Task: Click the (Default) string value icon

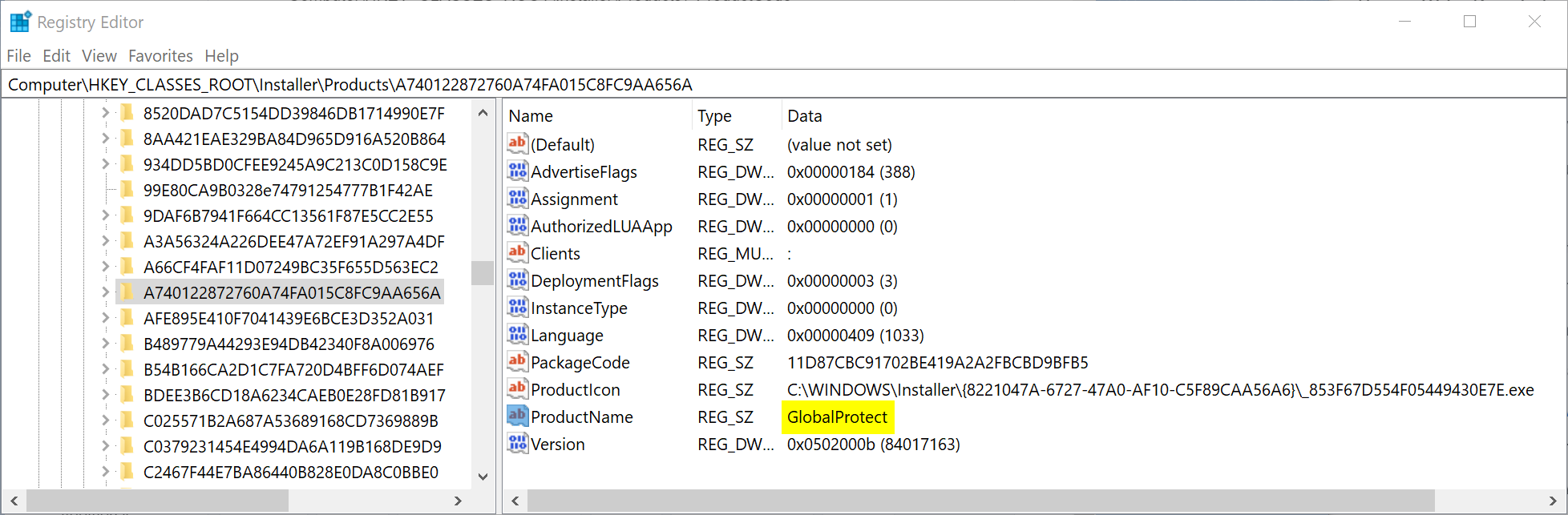Action: [518, 144]
